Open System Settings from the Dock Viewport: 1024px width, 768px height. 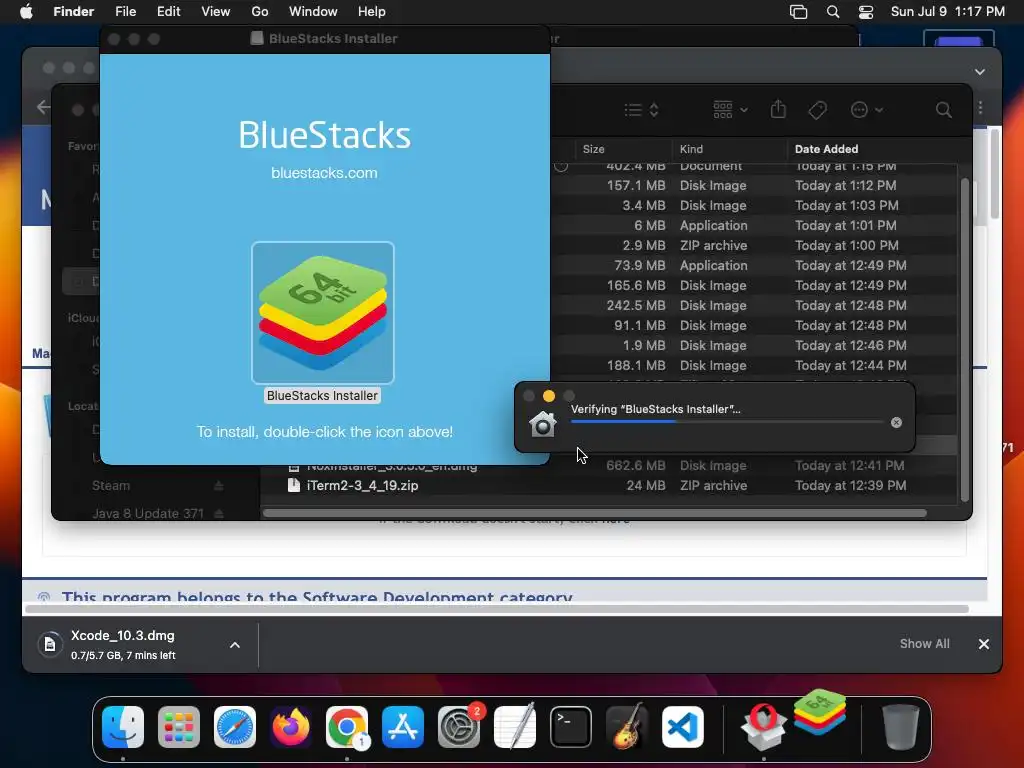(x=459, y=727)
